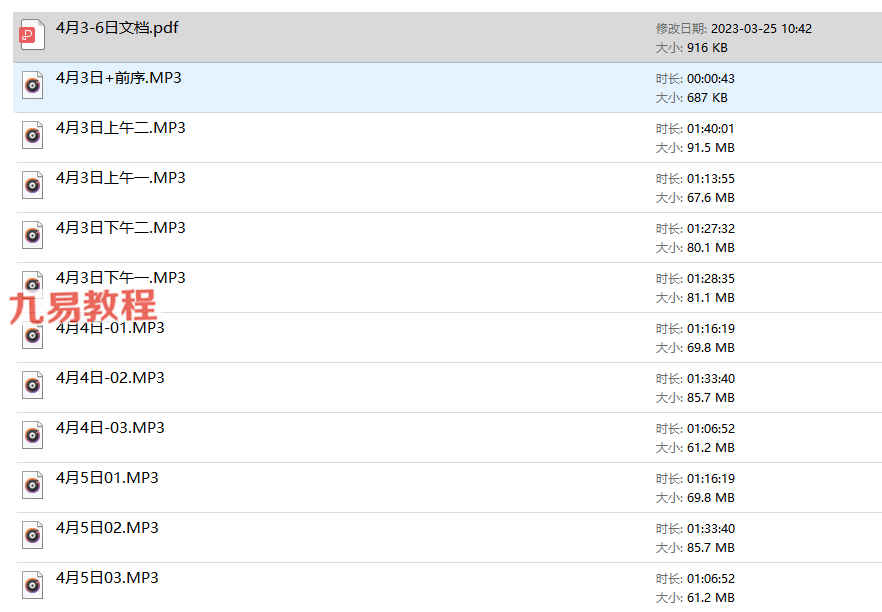This screenshot has width=882, height=612.
Task: Select file name 4月5日02.MP3
Action: coord(107,528)
